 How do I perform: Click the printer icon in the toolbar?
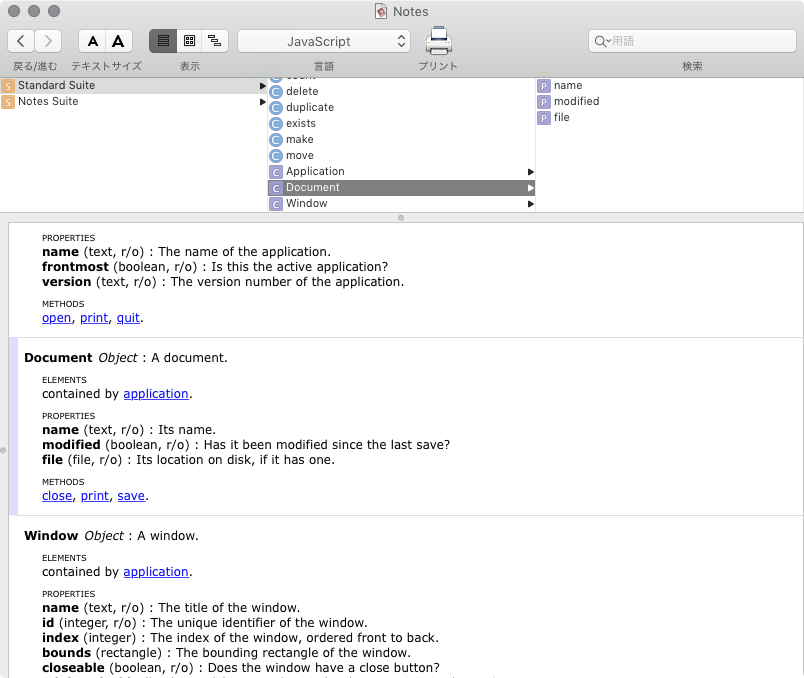[438, 41]
